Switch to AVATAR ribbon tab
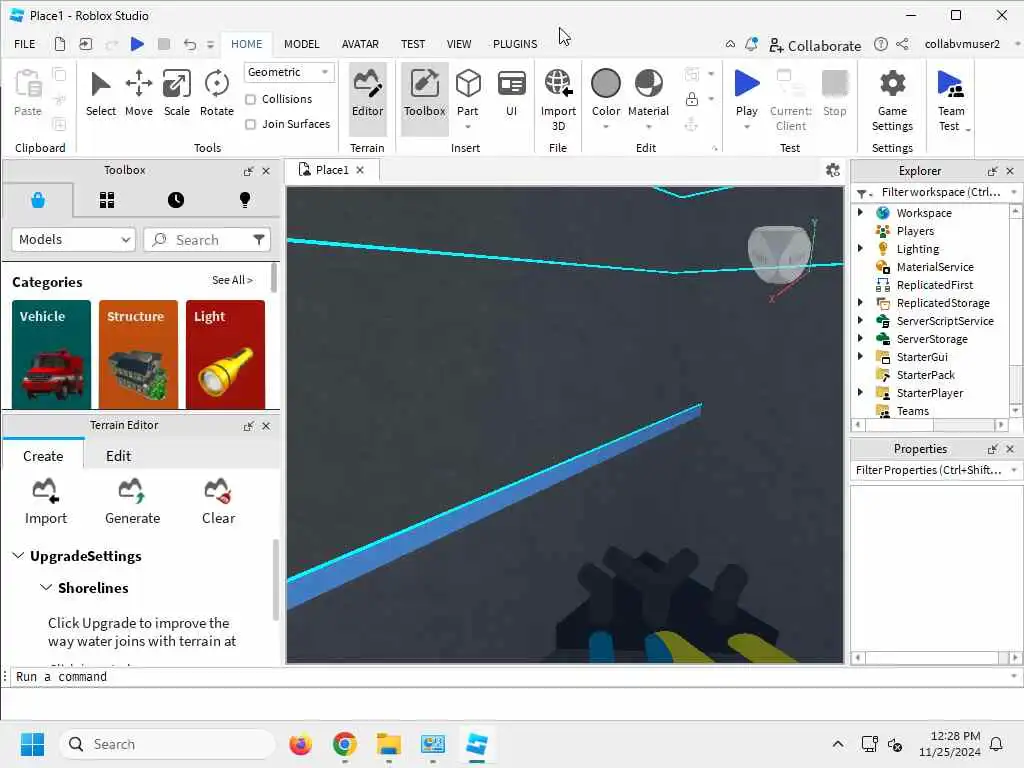 pos(360,44)
